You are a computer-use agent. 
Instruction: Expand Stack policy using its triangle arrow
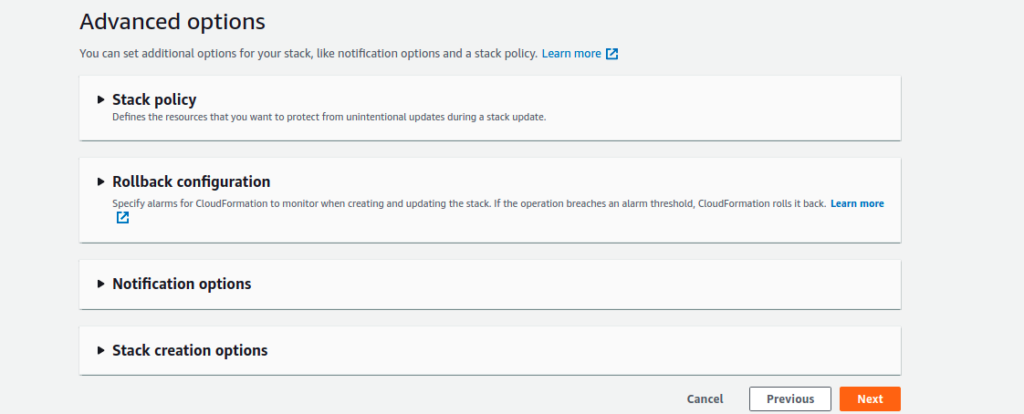click(x=100, y=100)
